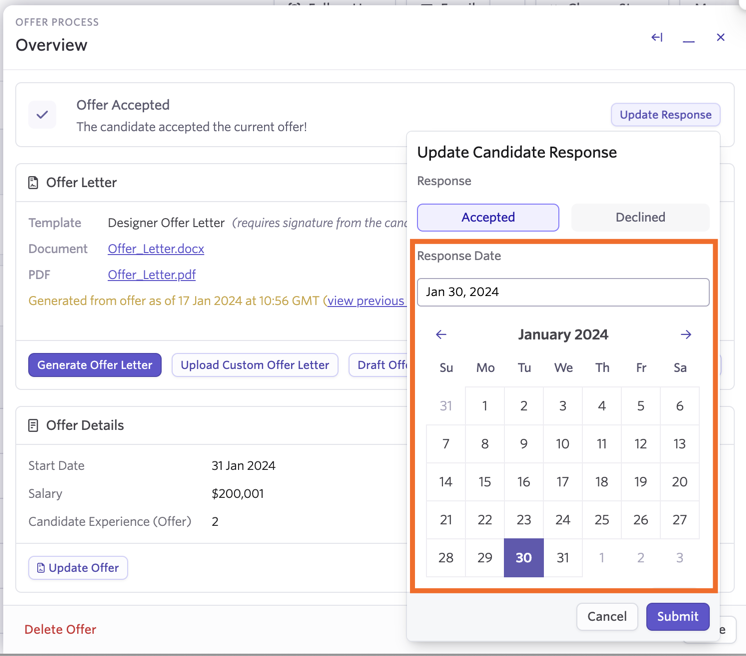
Task: Choose January 10 in the calendar
Action: pos(563,444)
